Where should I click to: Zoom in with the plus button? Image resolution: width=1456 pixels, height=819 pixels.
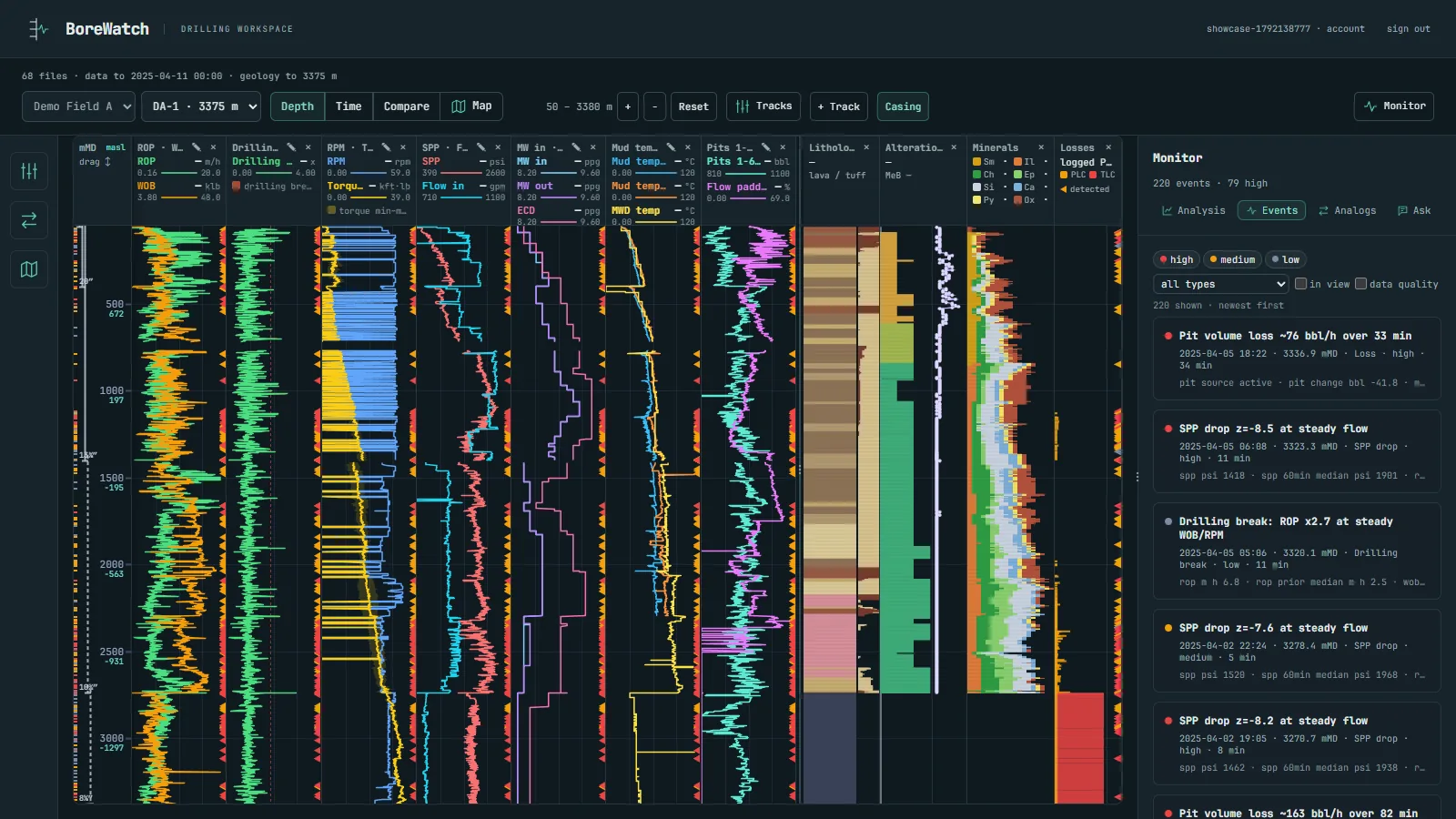tap(628, 106)
